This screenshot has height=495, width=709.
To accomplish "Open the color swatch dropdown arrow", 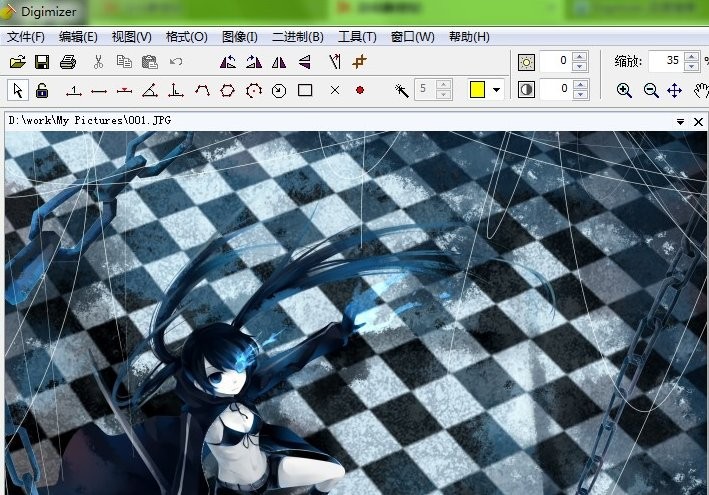I will pos(496,90).
